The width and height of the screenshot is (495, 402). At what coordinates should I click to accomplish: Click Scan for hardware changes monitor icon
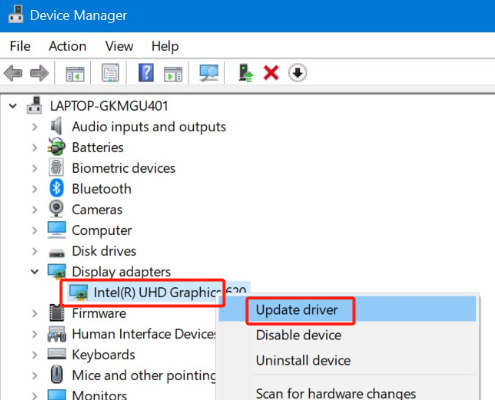pyautogui.click(x=209, y=73)
